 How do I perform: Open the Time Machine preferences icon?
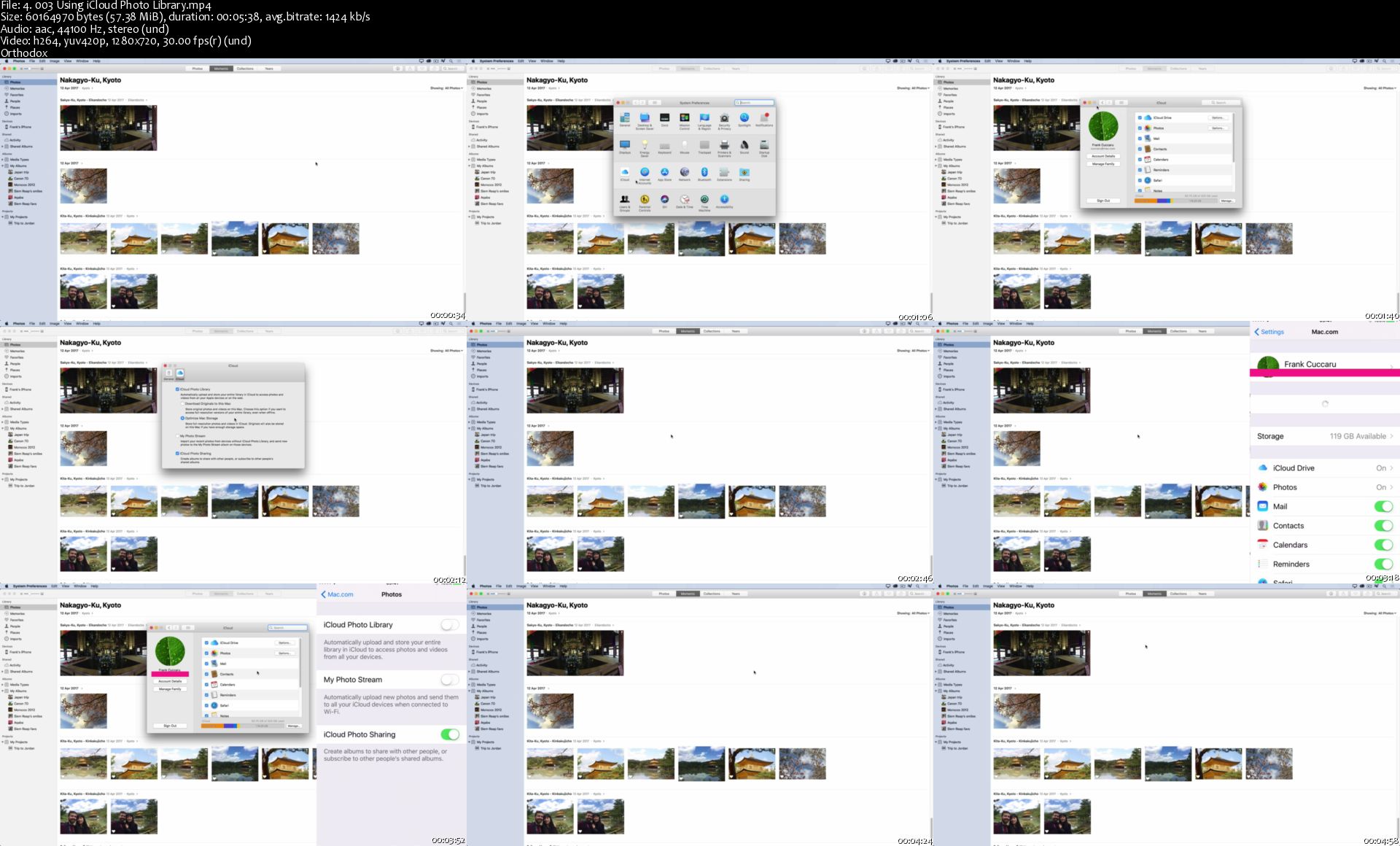coord(704,201)
